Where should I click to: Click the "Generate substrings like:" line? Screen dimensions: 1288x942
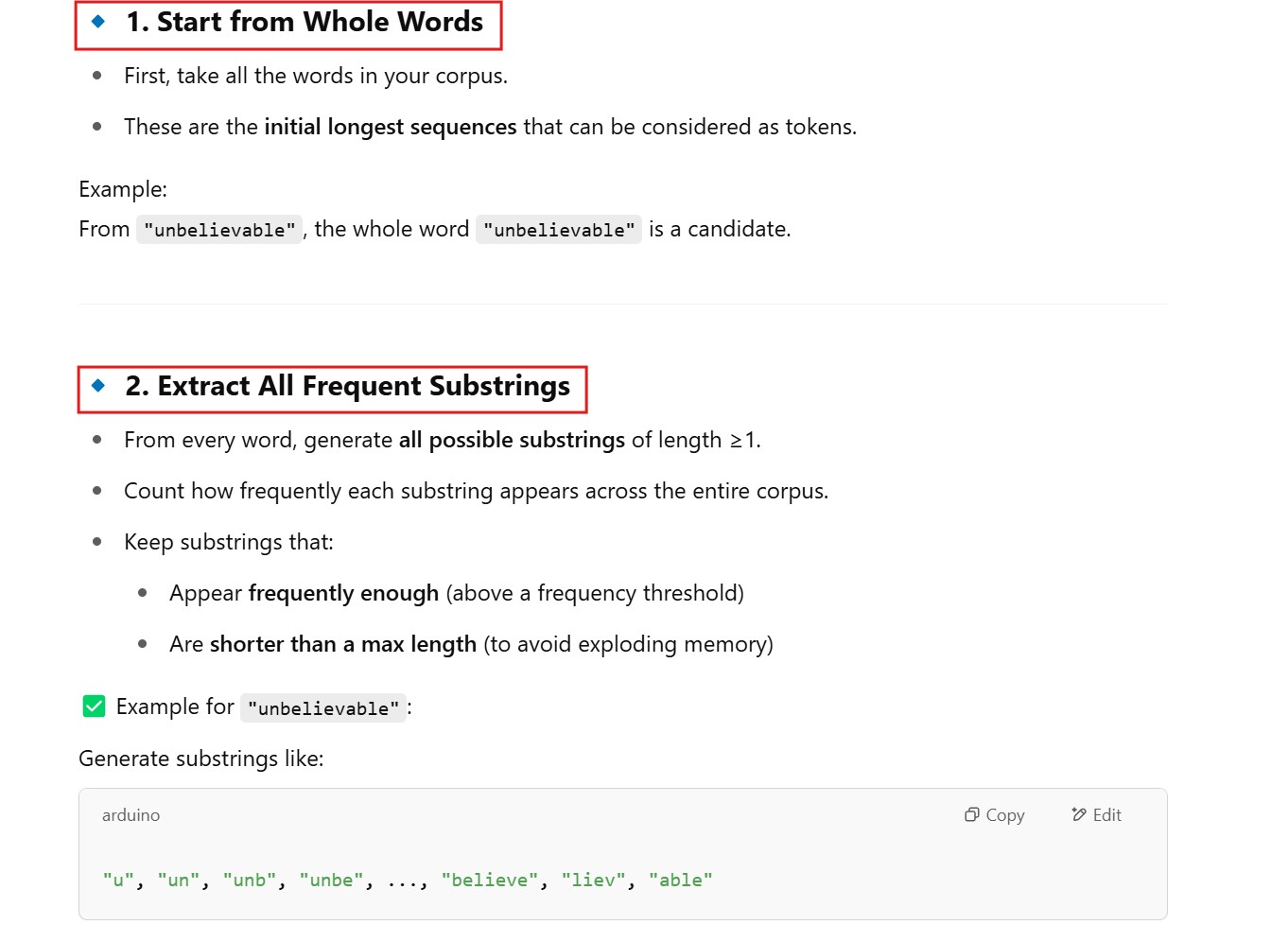point(200,759)
